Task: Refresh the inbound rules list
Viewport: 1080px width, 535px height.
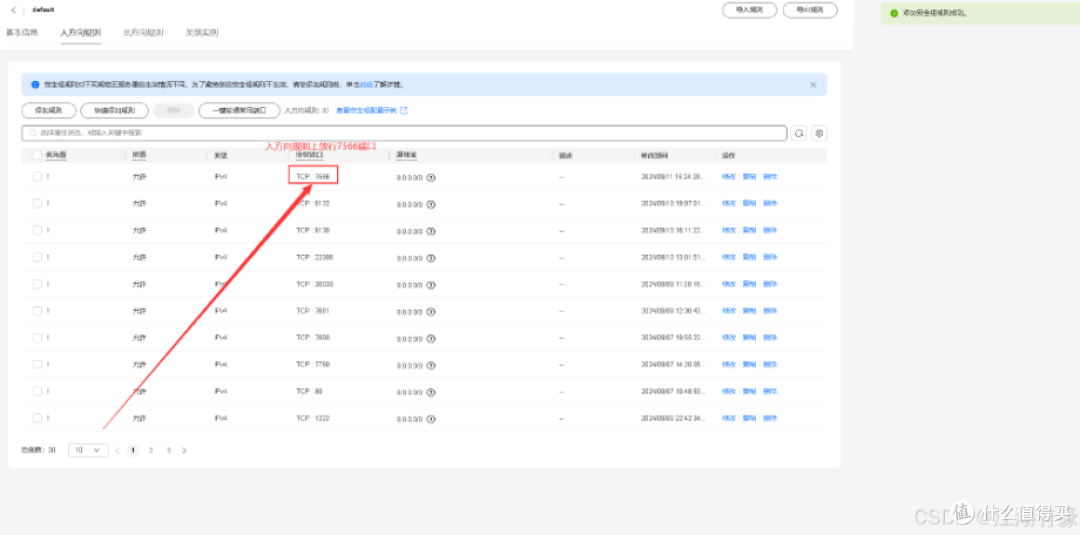Action: pyautogui.click(x=799, y=134)
